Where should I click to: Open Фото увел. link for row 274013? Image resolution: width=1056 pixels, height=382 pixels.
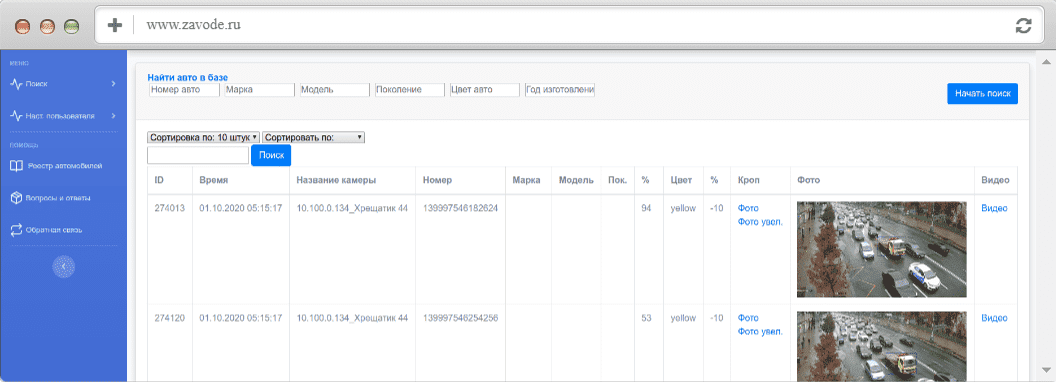[760, 222]
